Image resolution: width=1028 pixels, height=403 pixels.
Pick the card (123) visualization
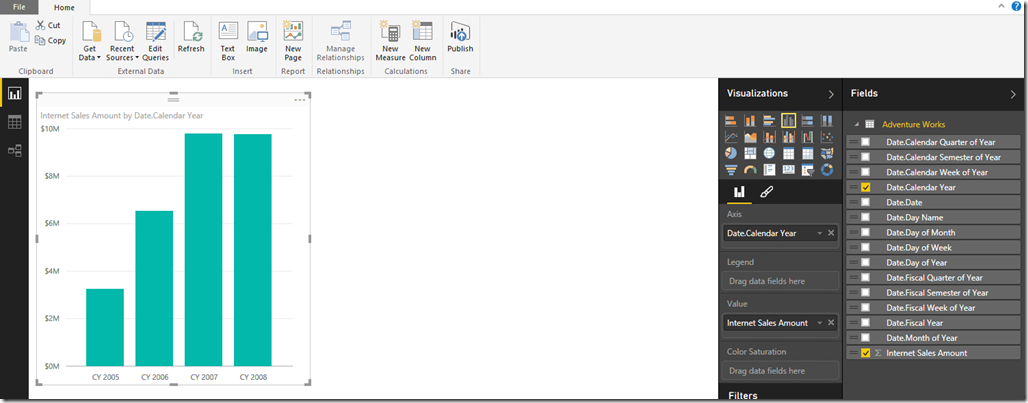click(789, 170)
